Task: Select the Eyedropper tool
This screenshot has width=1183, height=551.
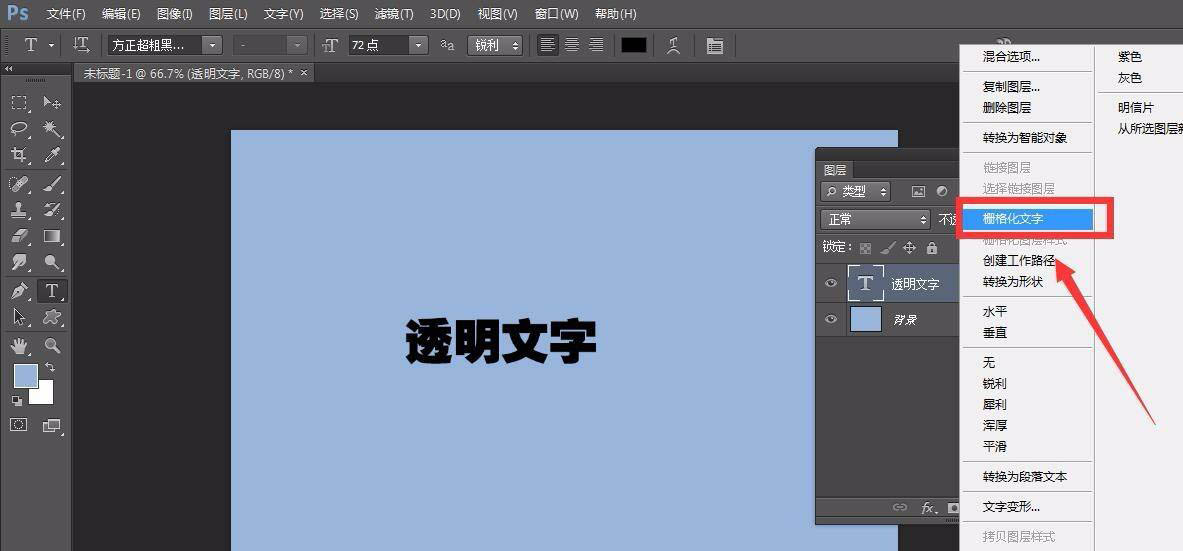Action: point(52,155)
